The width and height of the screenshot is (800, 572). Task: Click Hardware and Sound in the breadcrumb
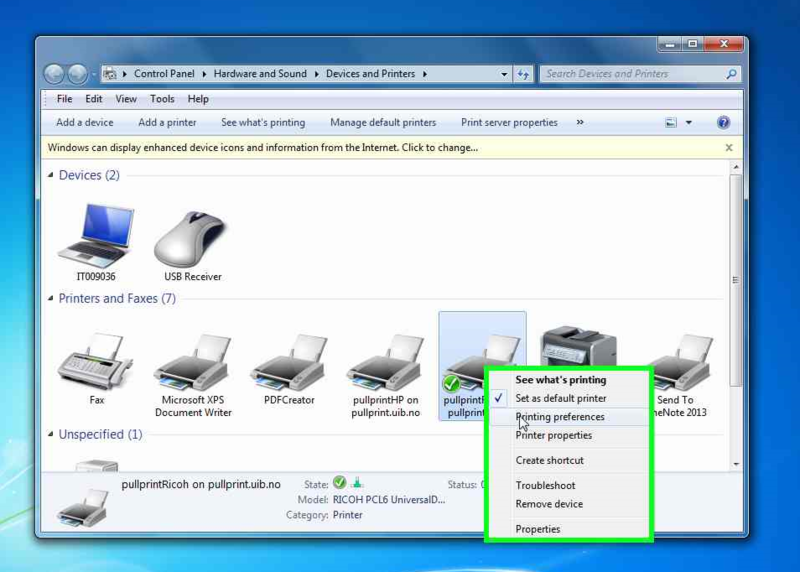tap(260, 74)
